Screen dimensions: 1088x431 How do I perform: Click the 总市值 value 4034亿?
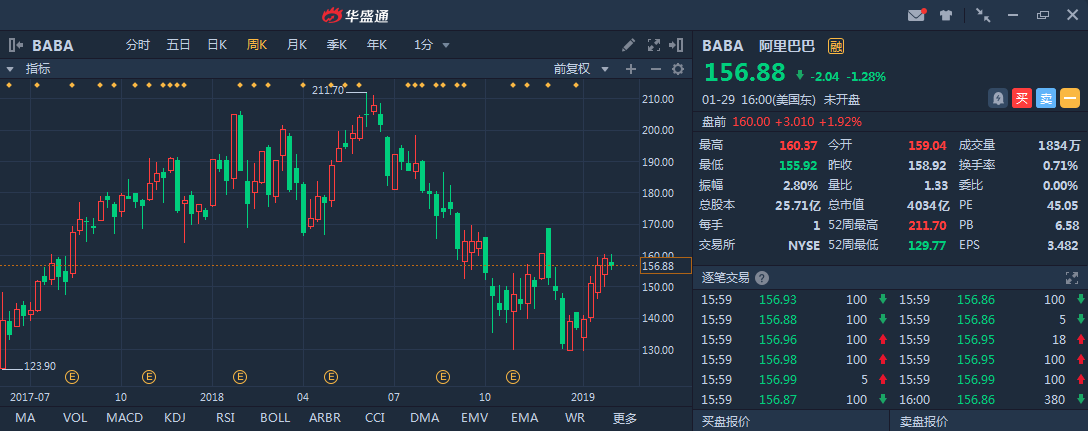pos(928,205)
